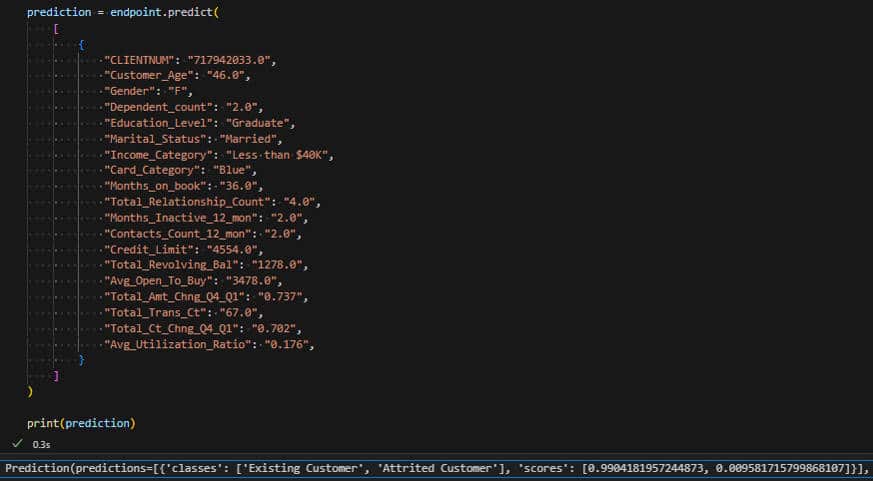Click the 0.3s execution time label
This screenshot has height=481, width=873.
(41, 443)
